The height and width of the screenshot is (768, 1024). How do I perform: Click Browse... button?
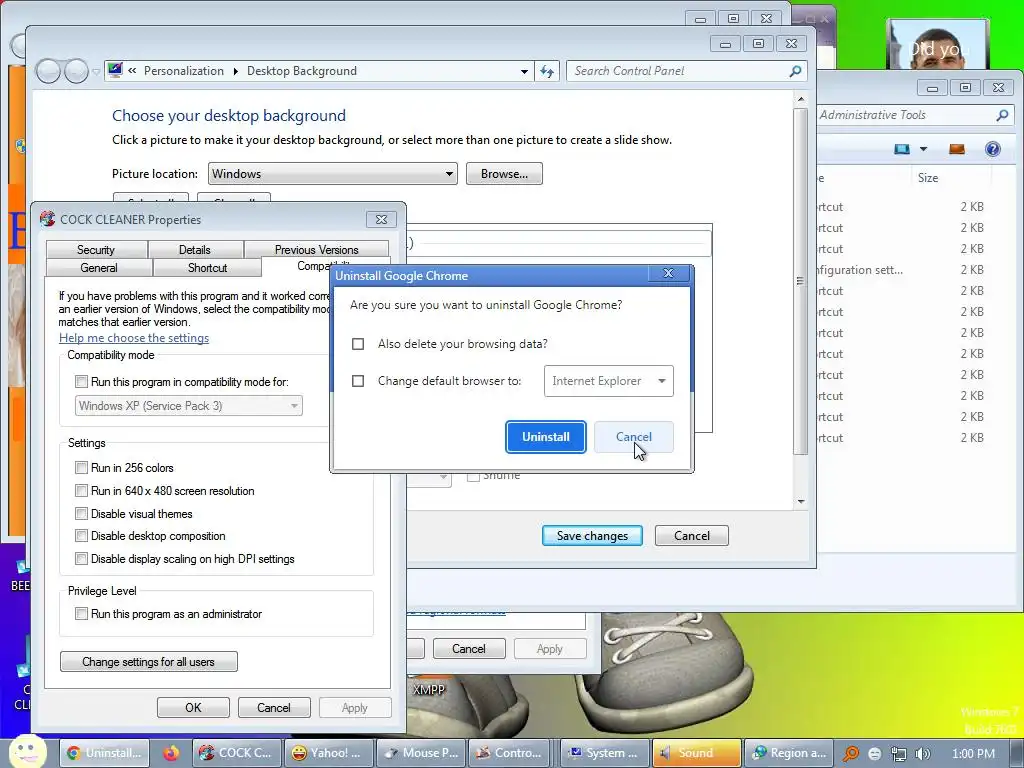coord(504,174)
